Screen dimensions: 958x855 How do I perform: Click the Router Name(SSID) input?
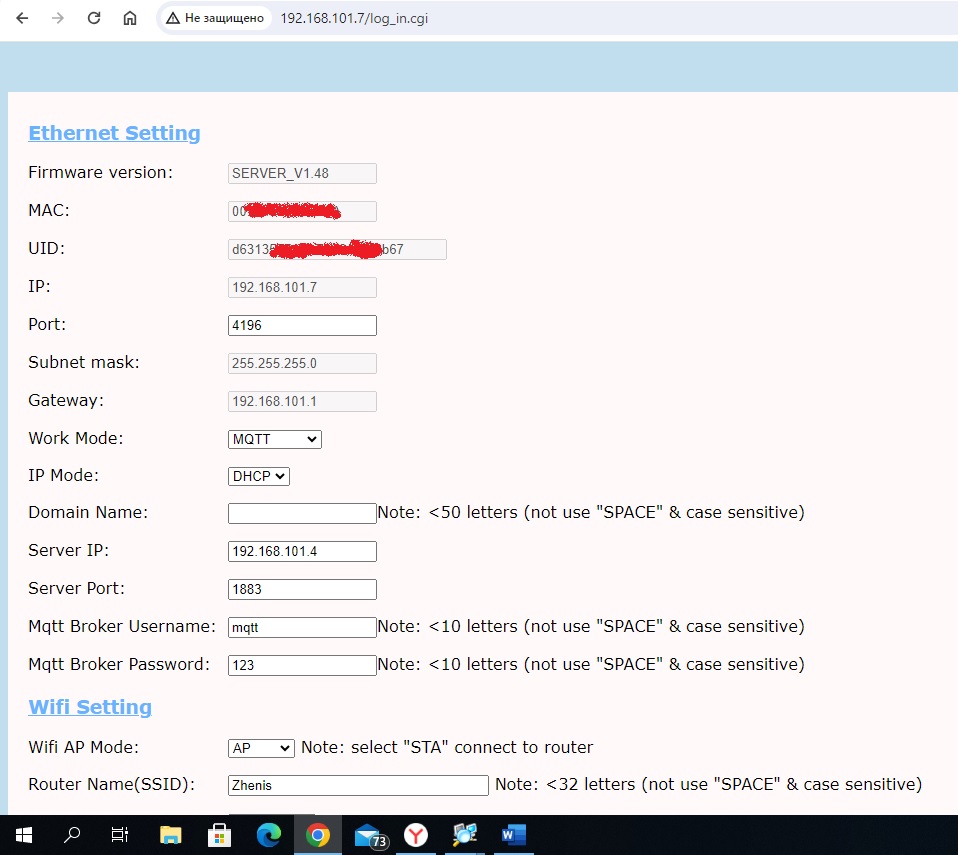click(x=358, y=785)
